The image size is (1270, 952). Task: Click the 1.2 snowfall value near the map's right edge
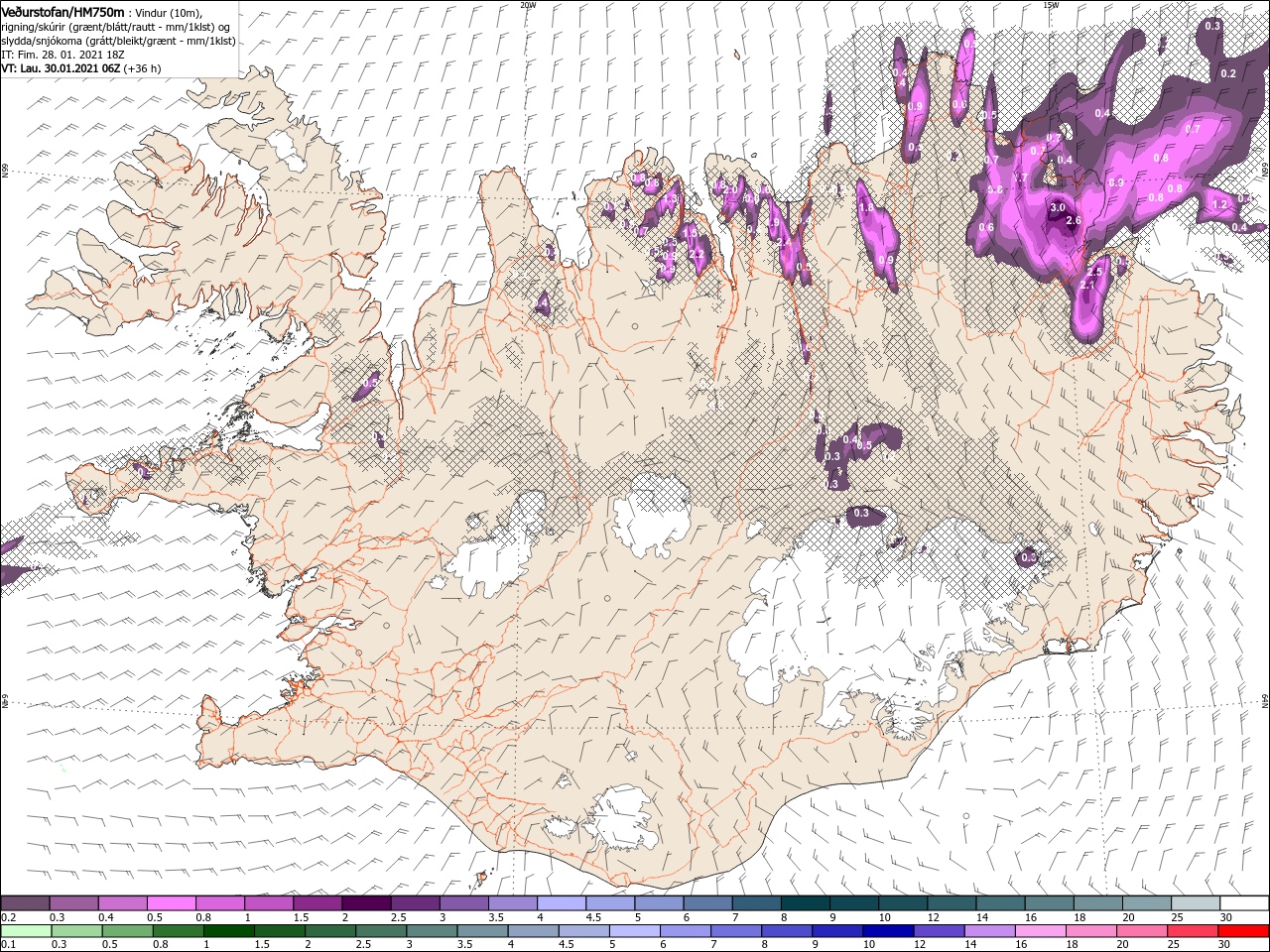(1220, 204)
